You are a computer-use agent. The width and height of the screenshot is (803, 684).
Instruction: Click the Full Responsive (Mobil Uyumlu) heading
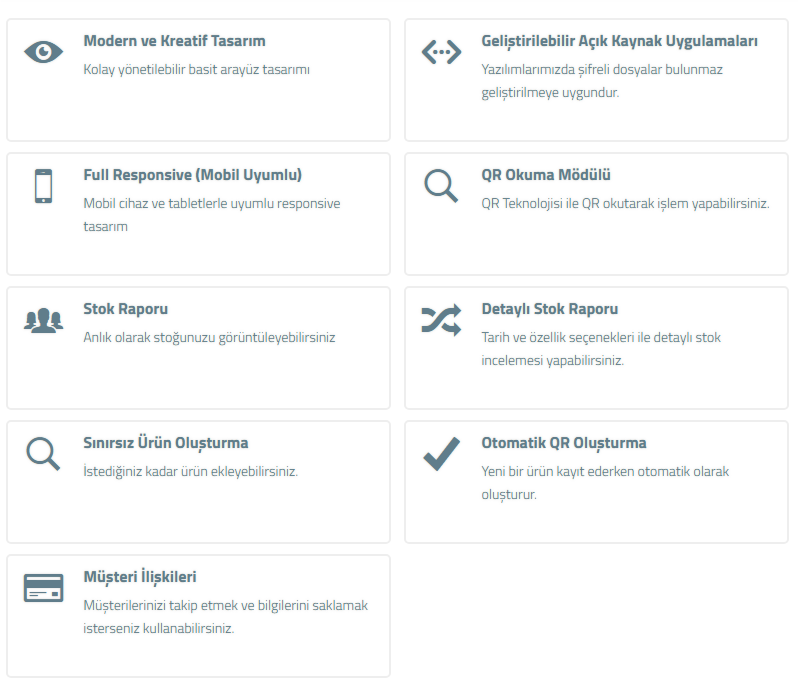point(192,175)
